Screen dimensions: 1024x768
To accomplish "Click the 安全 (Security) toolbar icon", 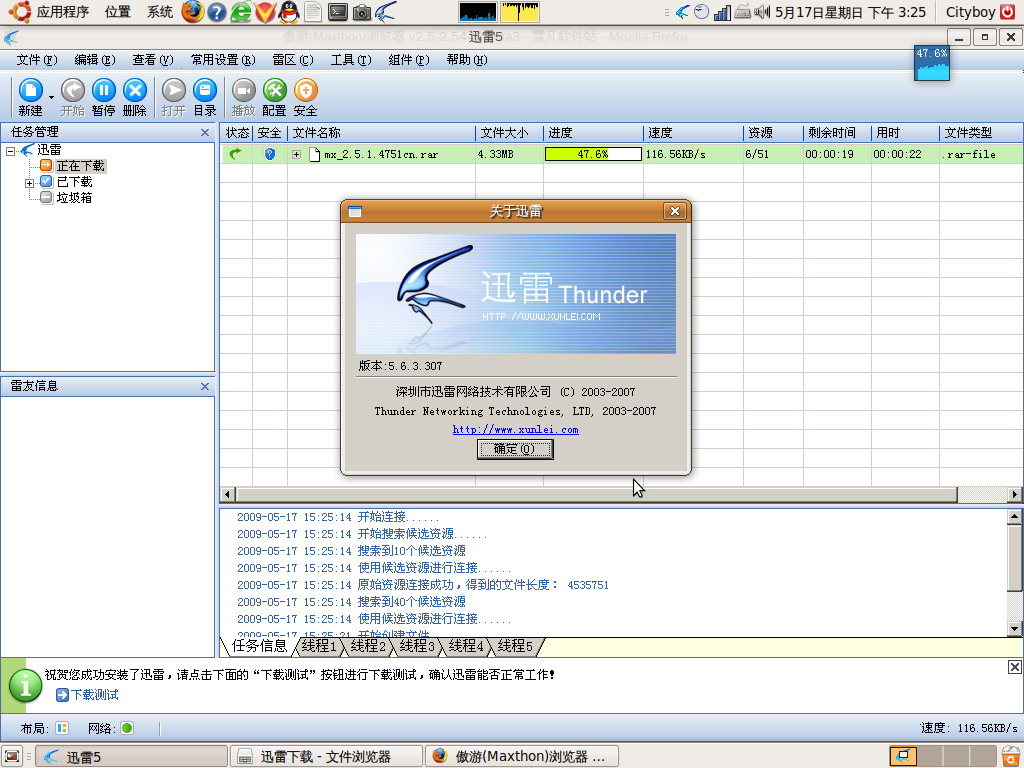I will click(305, 97).
